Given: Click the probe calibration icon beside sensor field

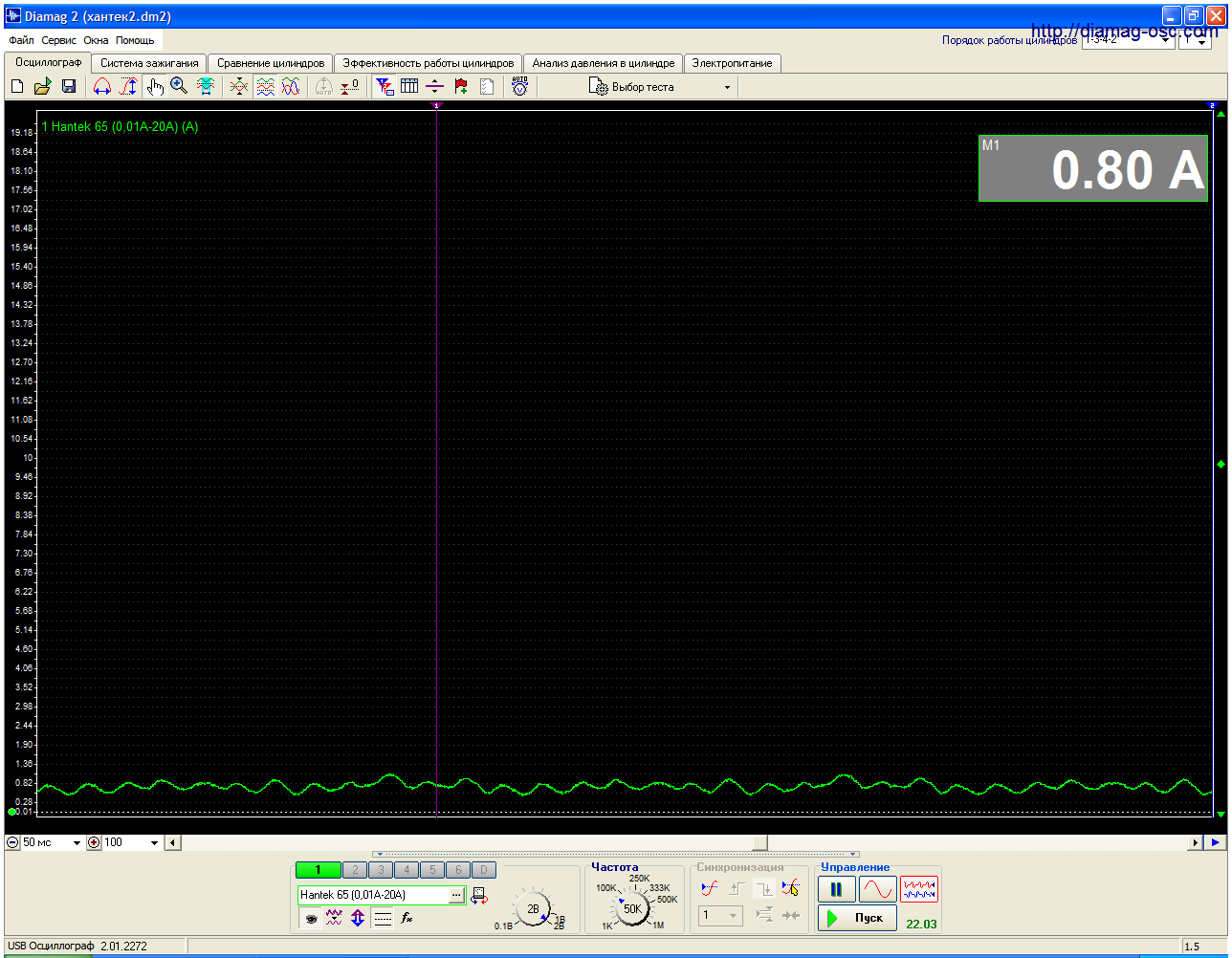Looking at the screenshot, I should (x=478, y=895).
